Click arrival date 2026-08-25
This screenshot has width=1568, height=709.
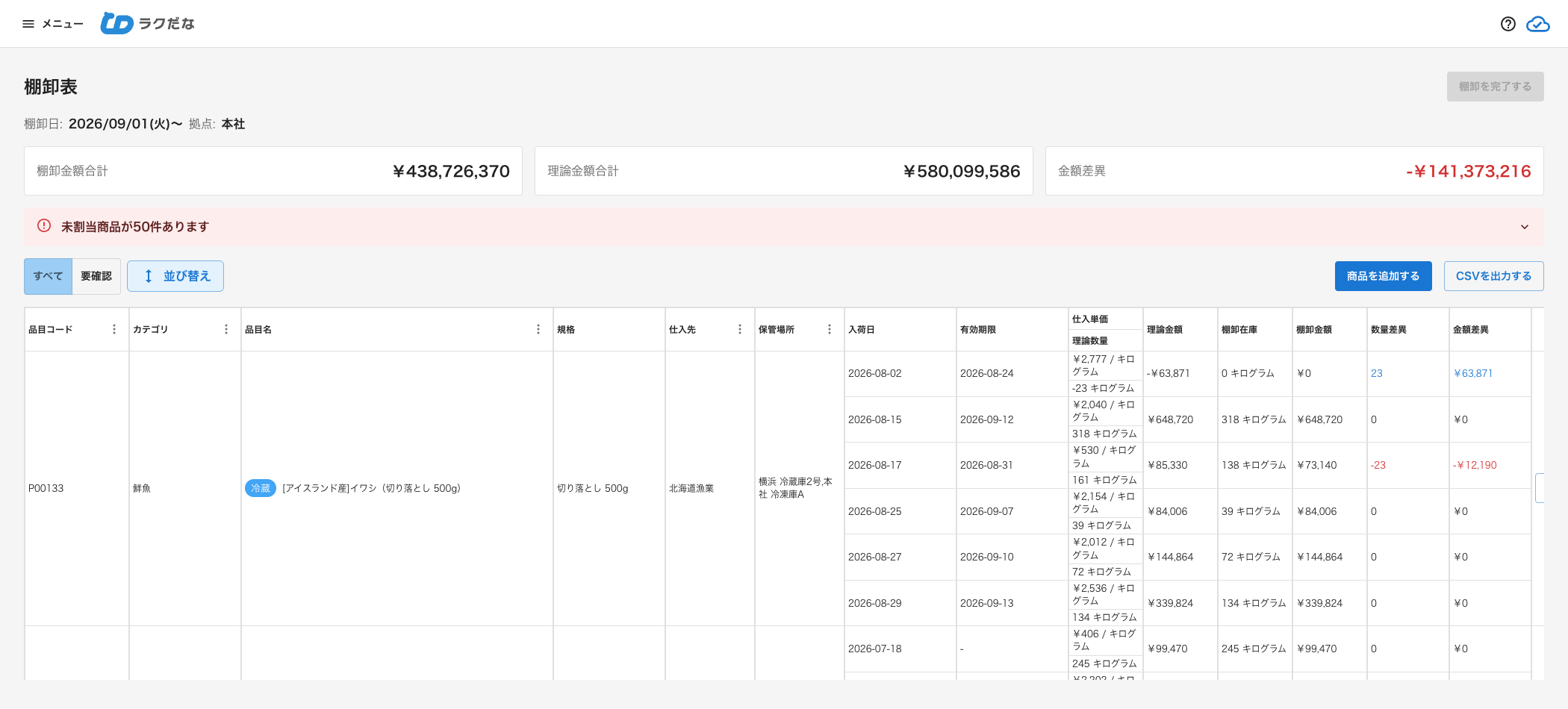click(875, 511)
